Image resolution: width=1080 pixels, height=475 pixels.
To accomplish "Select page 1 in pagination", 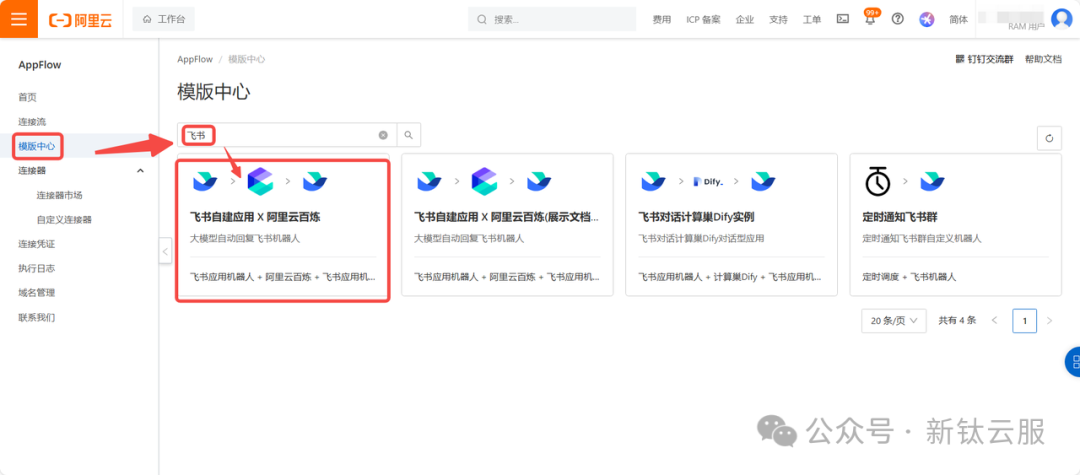I will (x=1025, y=321).
